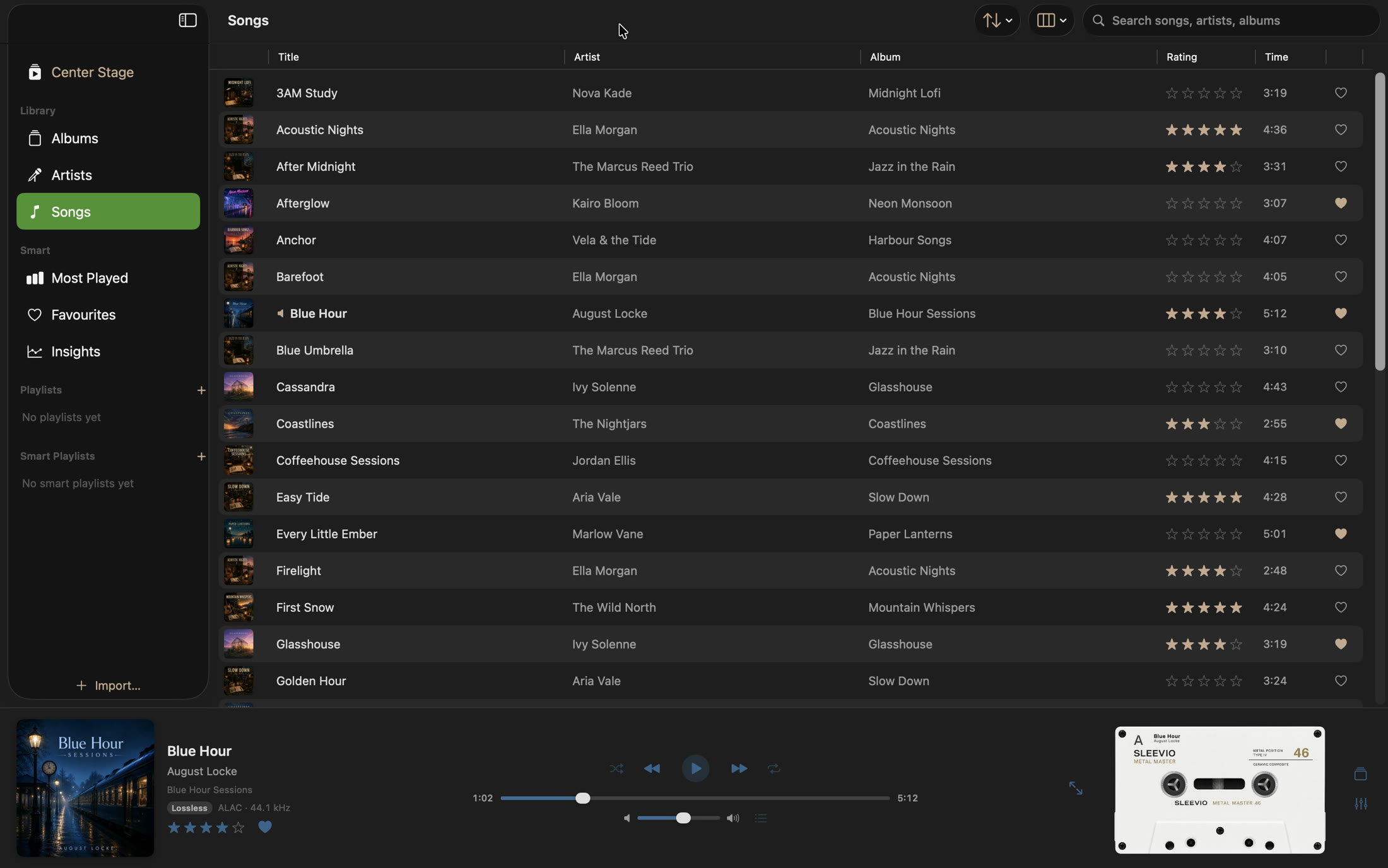The height and width of the screenshot is (868, 1388).
Task: Click the Blue Hour Sessions cover in the player
Action: point(85,788)
